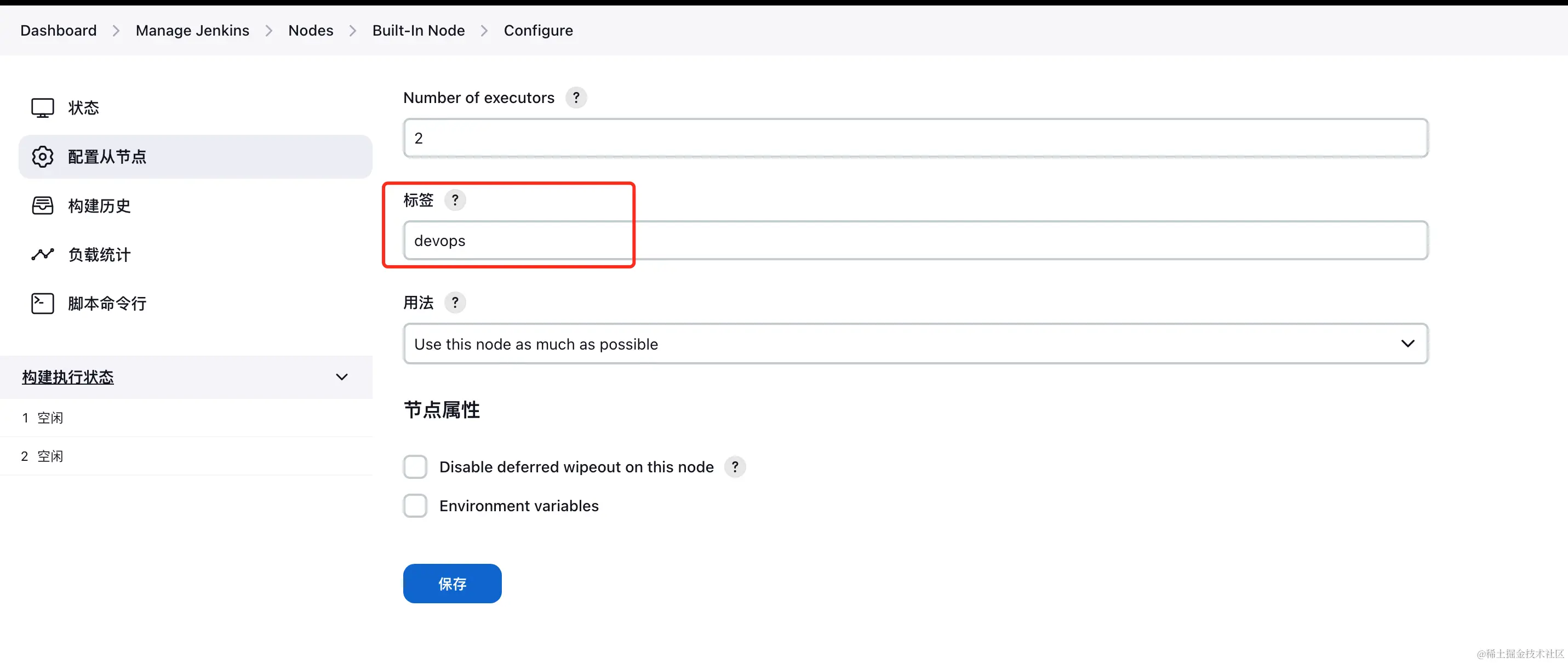Go to Manage Jenkins breadcrumb
The image size is (1568, 663).
pos(192,31)
